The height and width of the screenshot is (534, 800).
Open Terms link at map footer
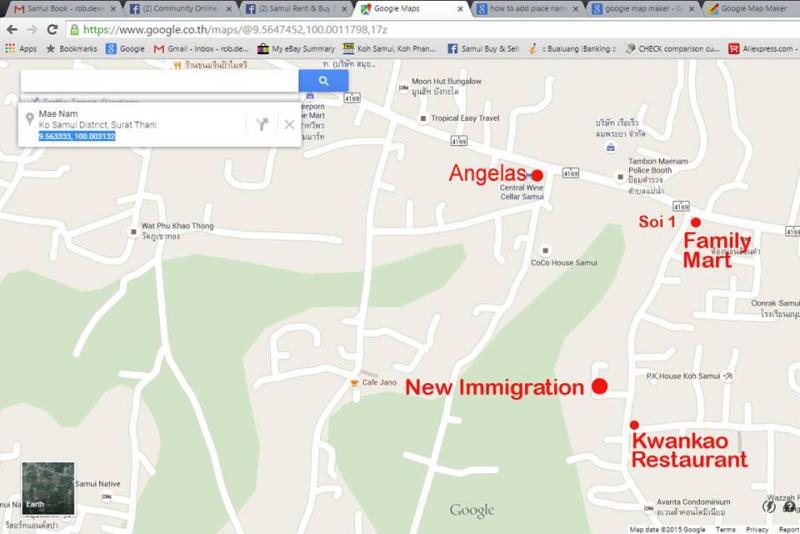726,529
